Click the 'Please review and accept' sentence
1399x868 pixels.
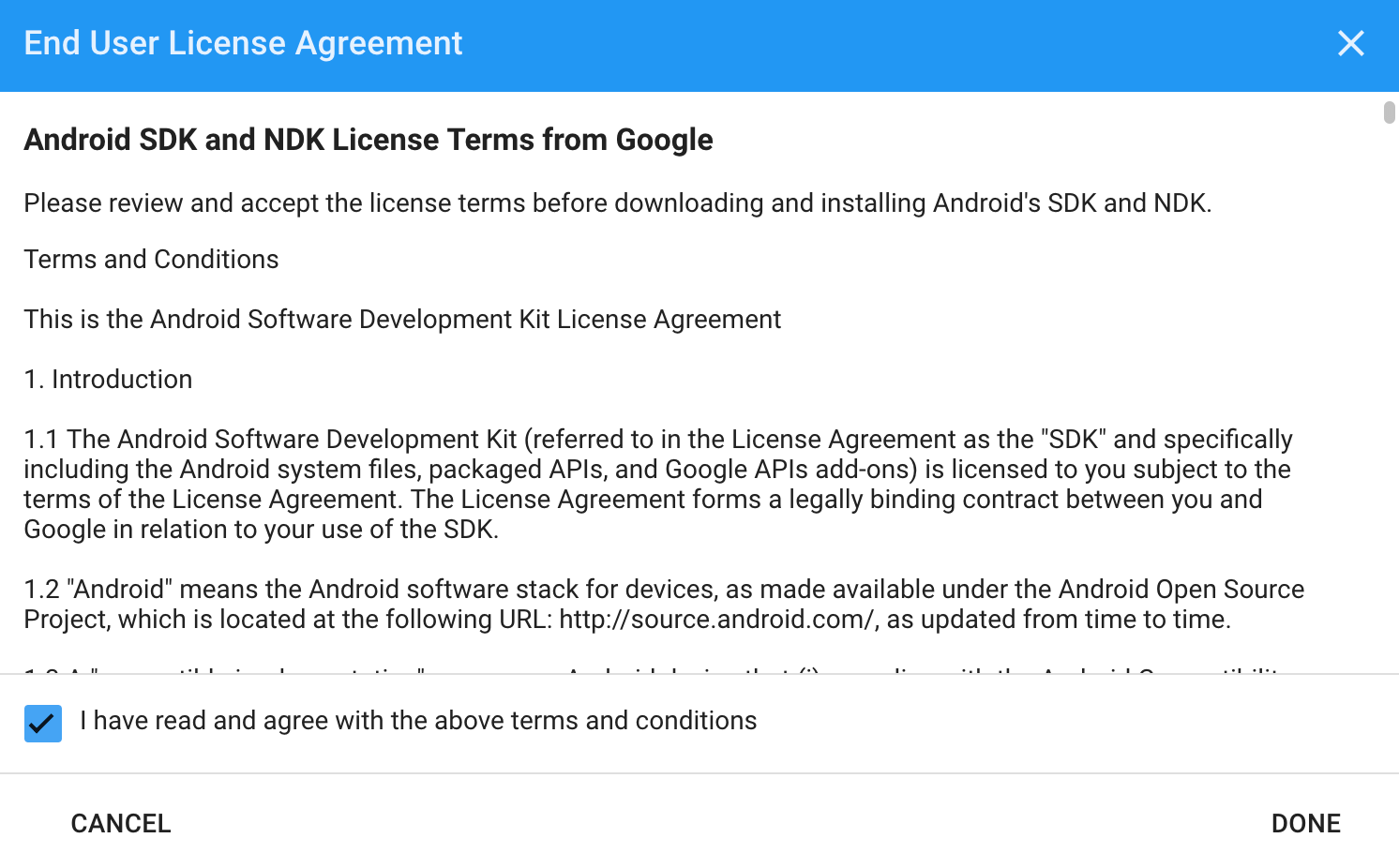coord(618,202)
